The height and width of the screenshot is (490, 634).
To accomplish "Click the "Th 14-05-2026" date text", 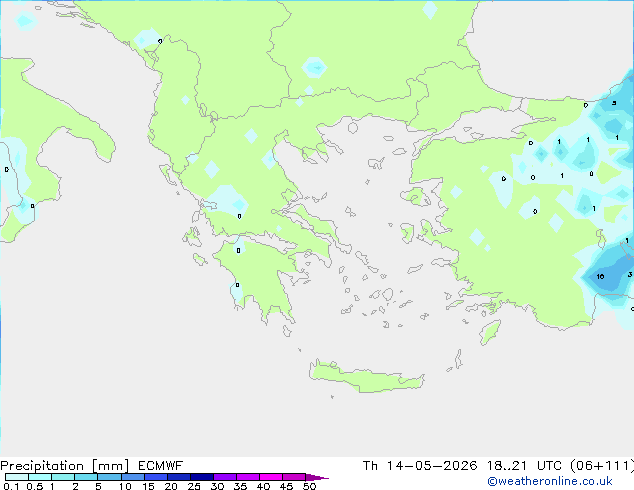I will [420, 466].
